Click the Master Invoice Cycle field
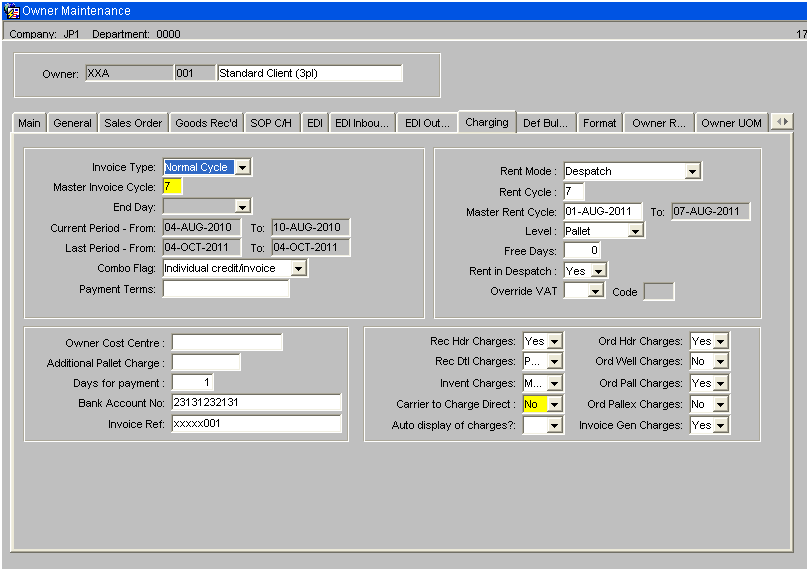This screenshot has width=807, height=569. (172, 186)
